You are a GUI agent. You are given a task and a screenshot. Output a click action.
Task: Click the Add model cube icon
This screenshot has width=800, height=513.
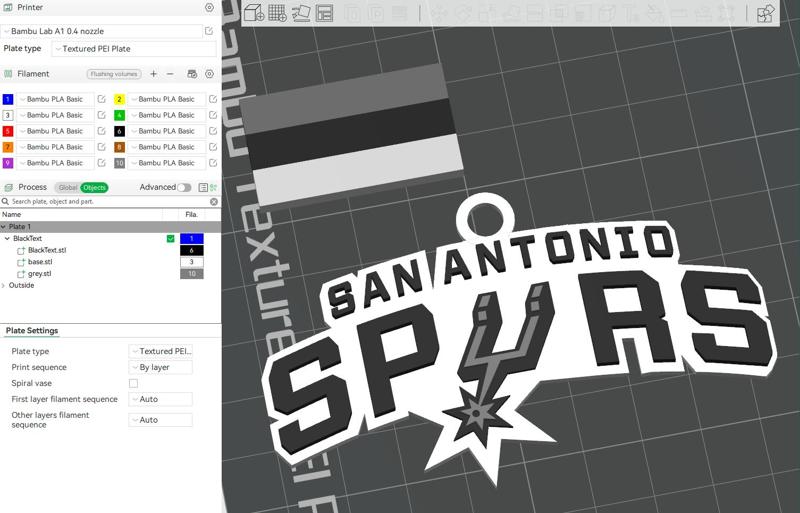pyautogui.click(x=254, y=13)
